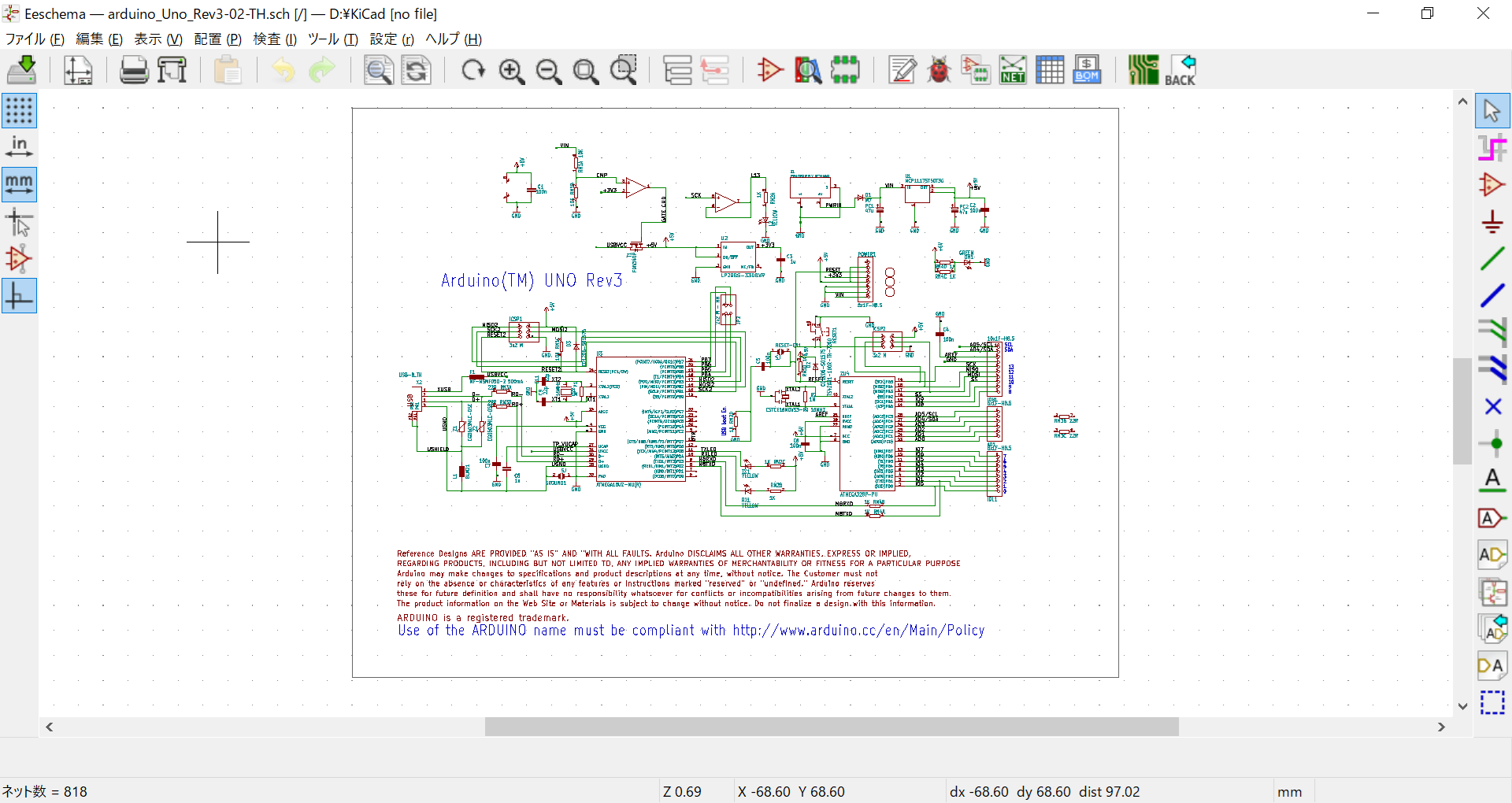The width and height of the screenshot is (1512, 803).
Task: Select the Place power port tool
Action: [x=1492, y=222]
